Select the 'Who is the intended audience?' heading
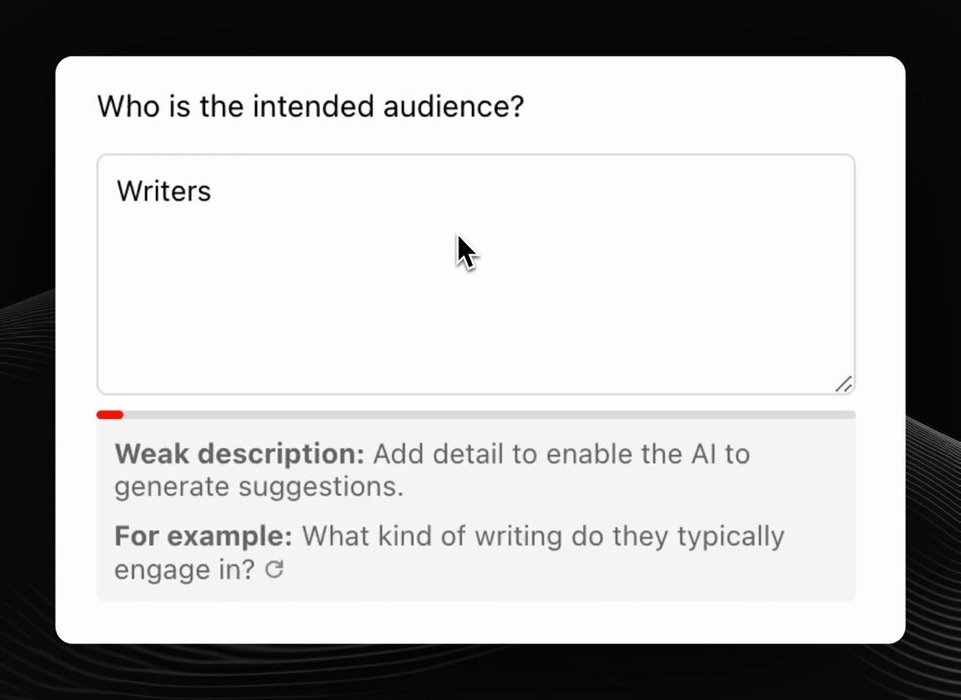Viewport: 961px width, 700px height. 311,106
